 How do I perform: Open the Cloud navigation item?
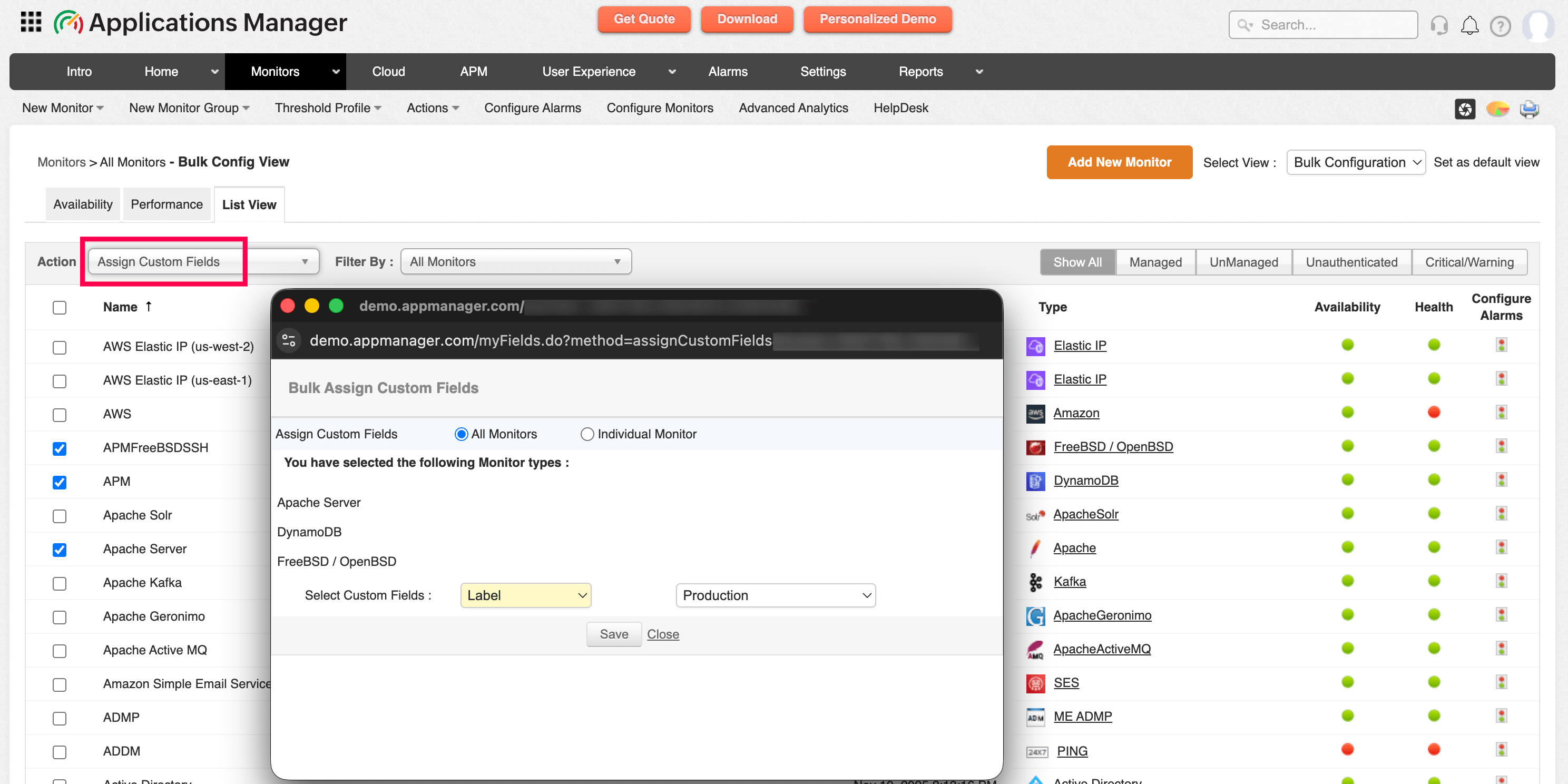pos(388,72)
